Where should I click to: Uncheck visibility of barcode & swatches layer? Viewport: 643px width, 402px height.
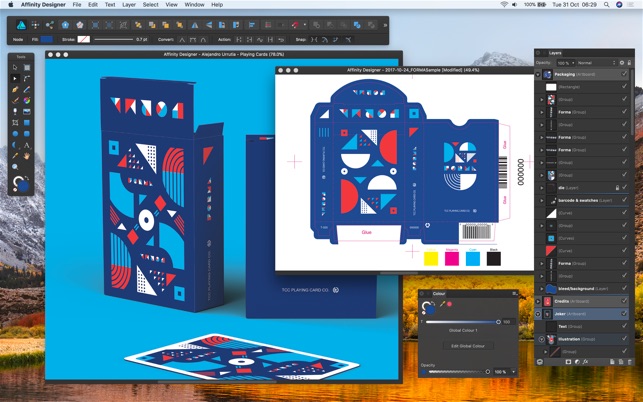[x=624, y=200]
